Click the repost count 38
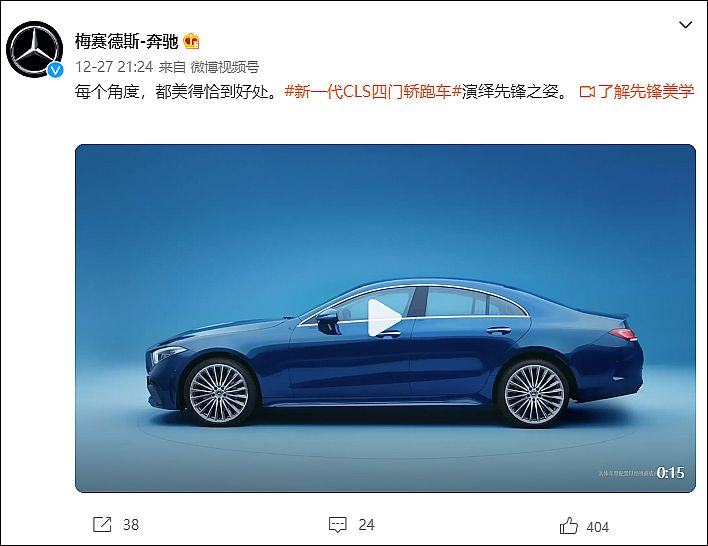 pyautogui.click(x=131, y=525)
